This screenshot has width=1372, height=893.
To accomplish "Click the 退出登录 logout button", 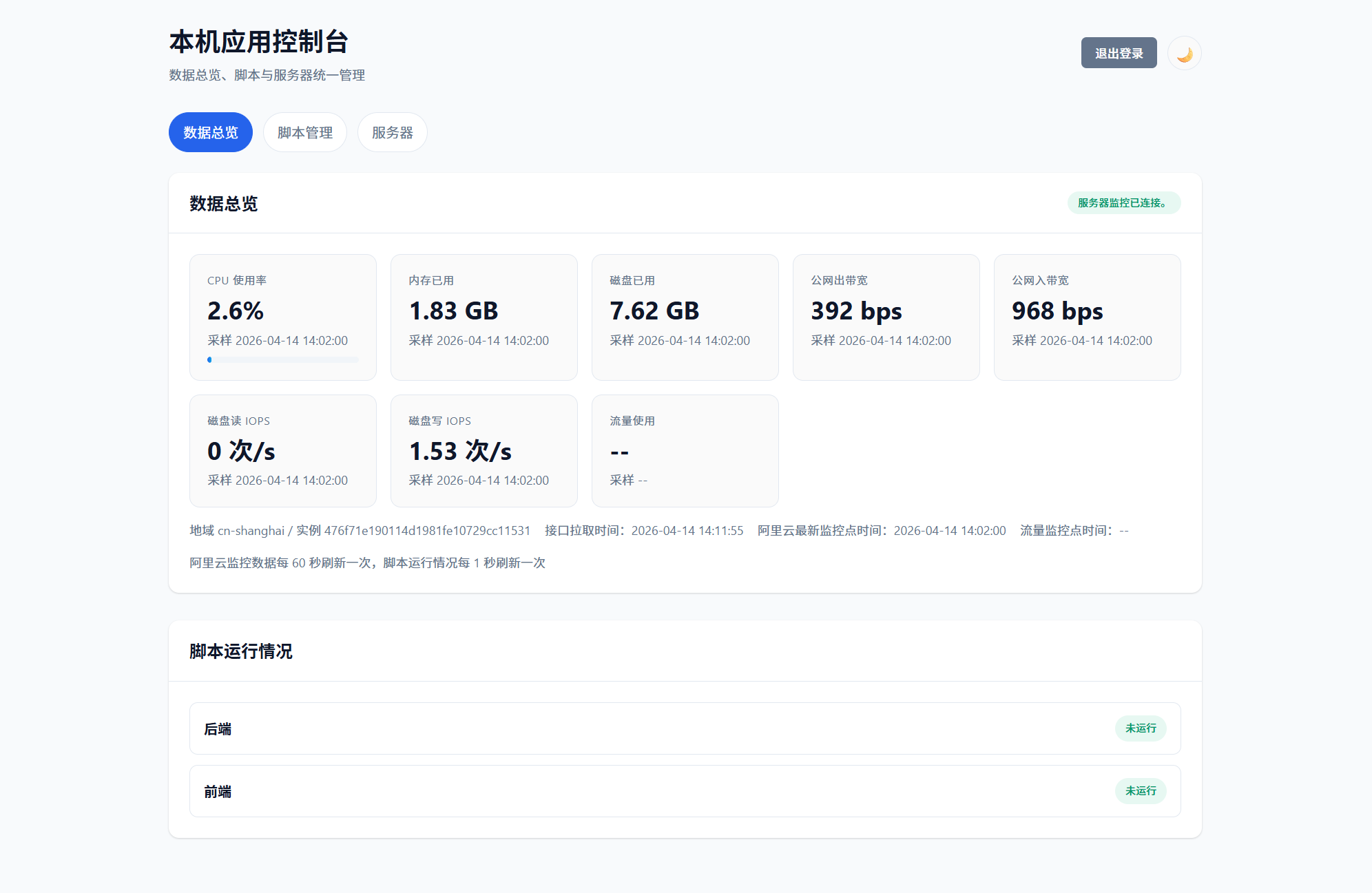I will [1119, 53].
